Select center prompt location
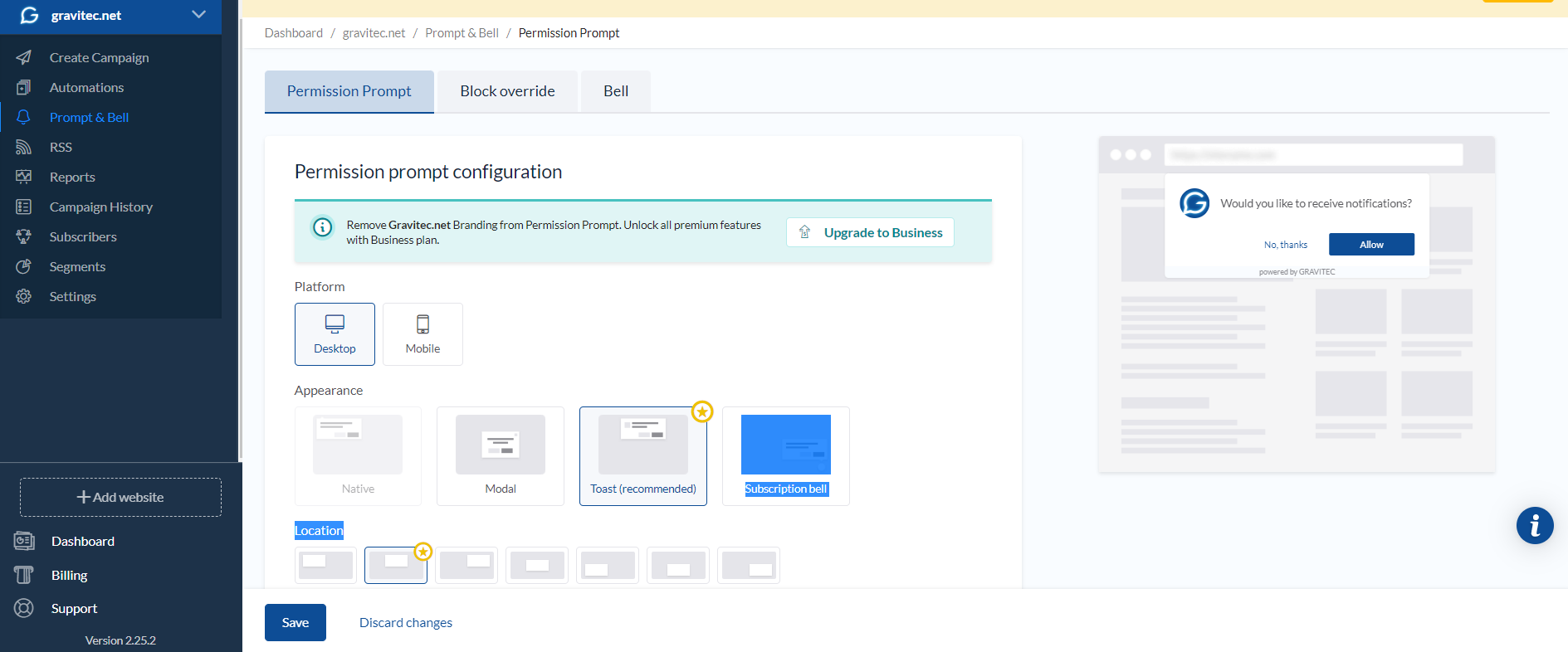1568x652 pixels. coord(537,565)
